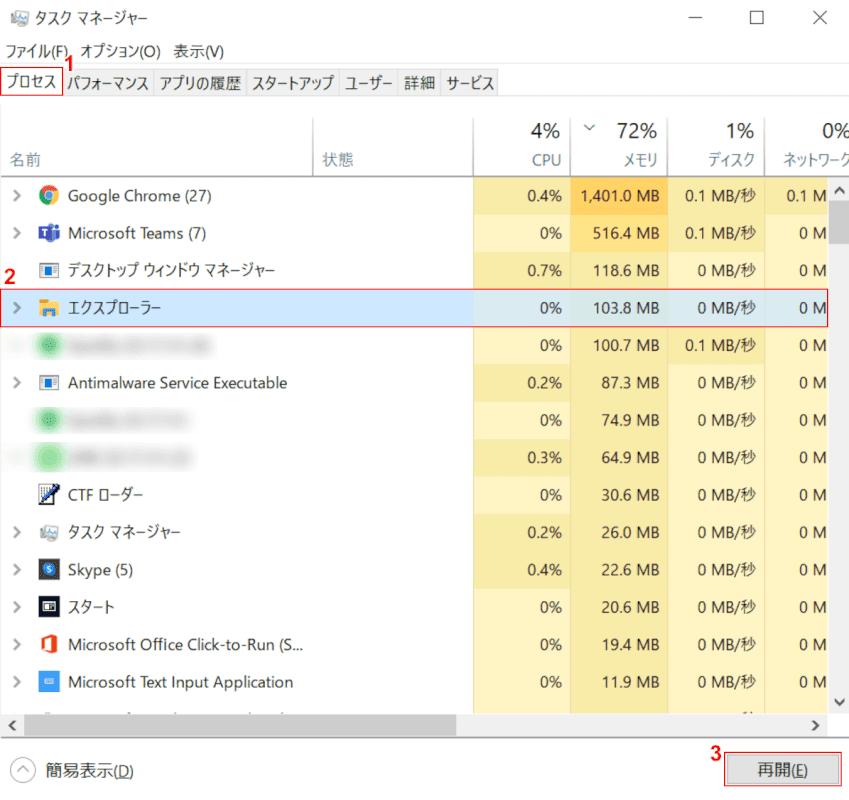Click the CTF ローダー pen icon

point(49,494)
